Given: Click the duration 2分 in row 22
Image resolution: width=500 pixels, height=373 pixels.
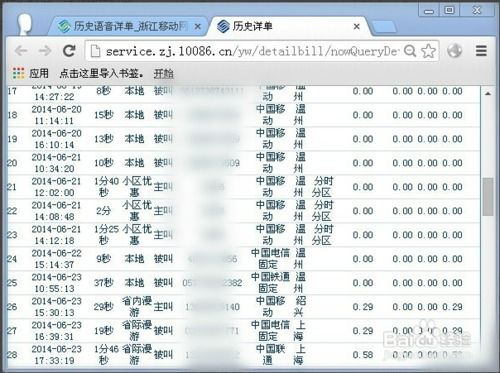Looking at the screenshot, I should pos(104,211).
